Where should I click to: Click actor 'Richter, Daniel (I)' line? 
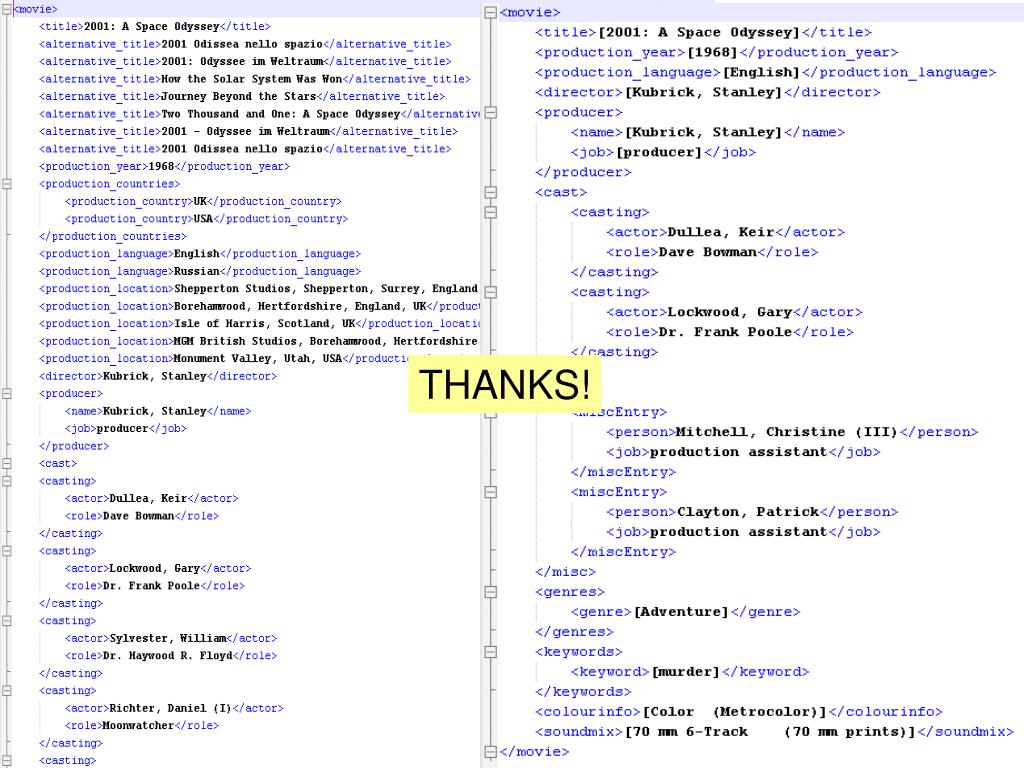coord(174,708)
